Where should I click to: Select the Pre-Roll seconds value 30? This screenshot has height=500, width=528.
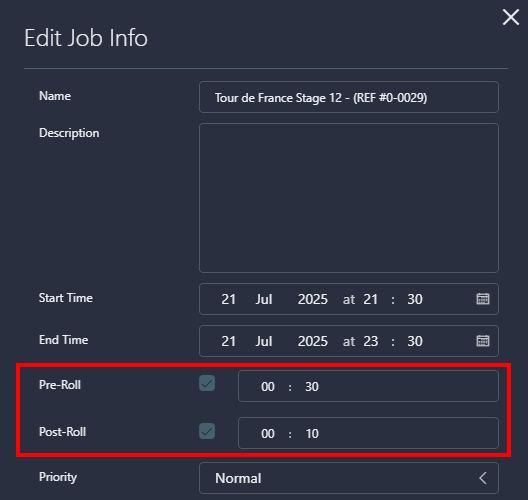[312, 387]
